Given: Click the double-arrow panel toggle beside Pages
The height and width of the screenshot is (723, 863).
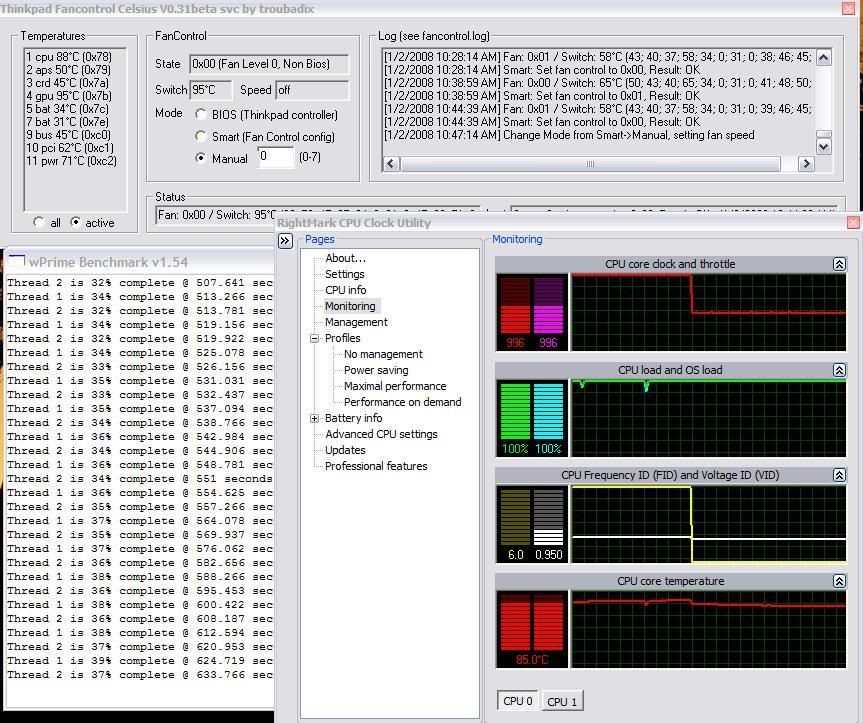Looking at the screenshot, I should click(x=285, y=241).
